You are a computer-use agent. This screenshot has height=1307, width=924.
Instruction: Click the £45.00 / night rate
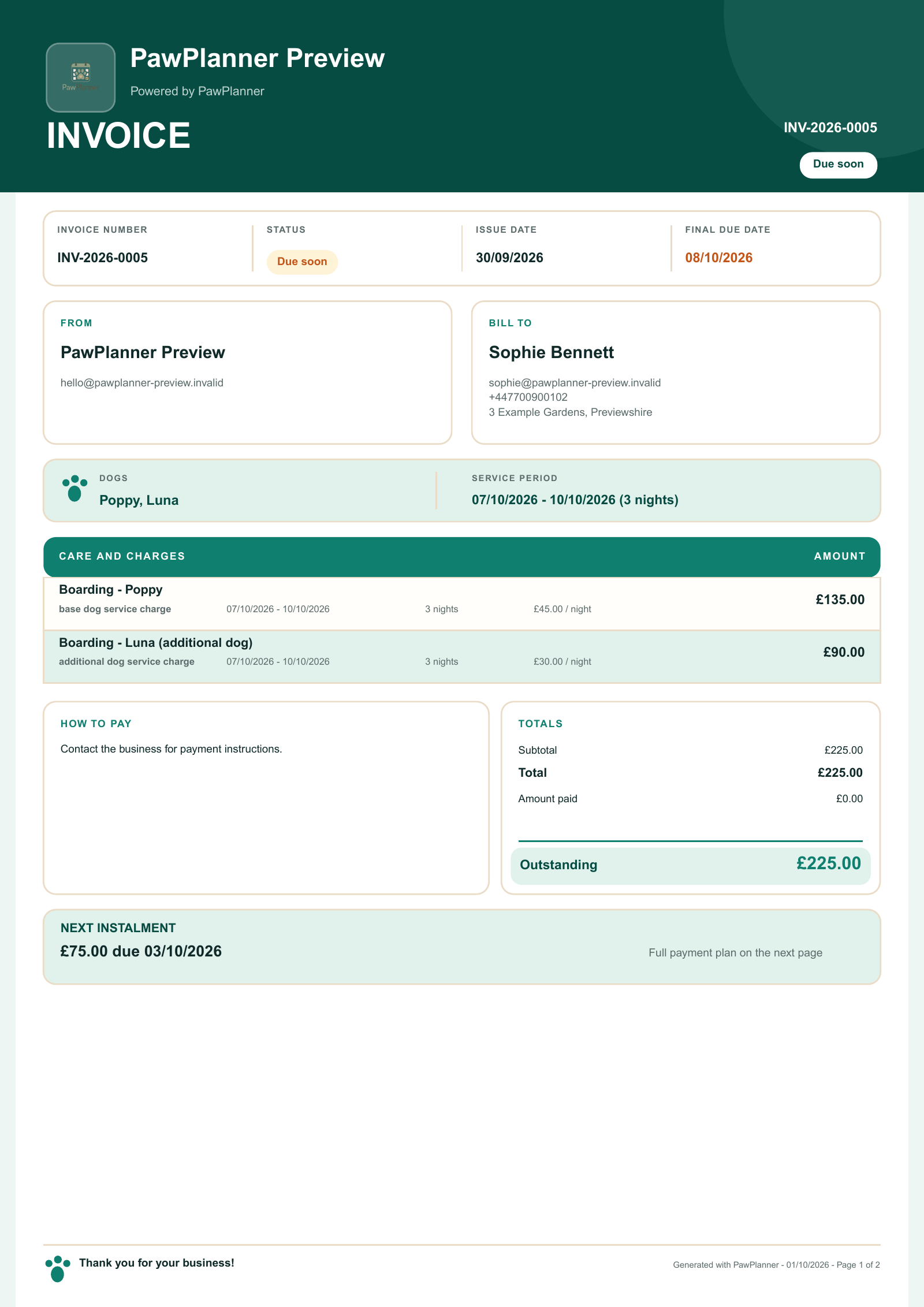pos(562,609)
